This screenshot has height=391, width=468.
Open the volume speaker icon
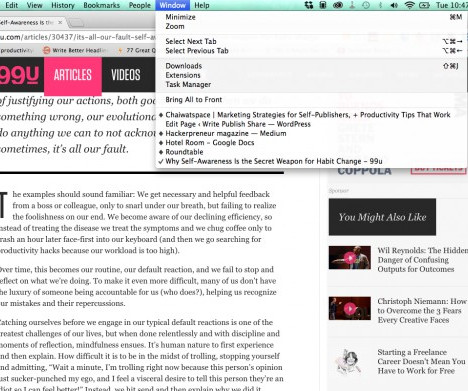tap(394, 5)
